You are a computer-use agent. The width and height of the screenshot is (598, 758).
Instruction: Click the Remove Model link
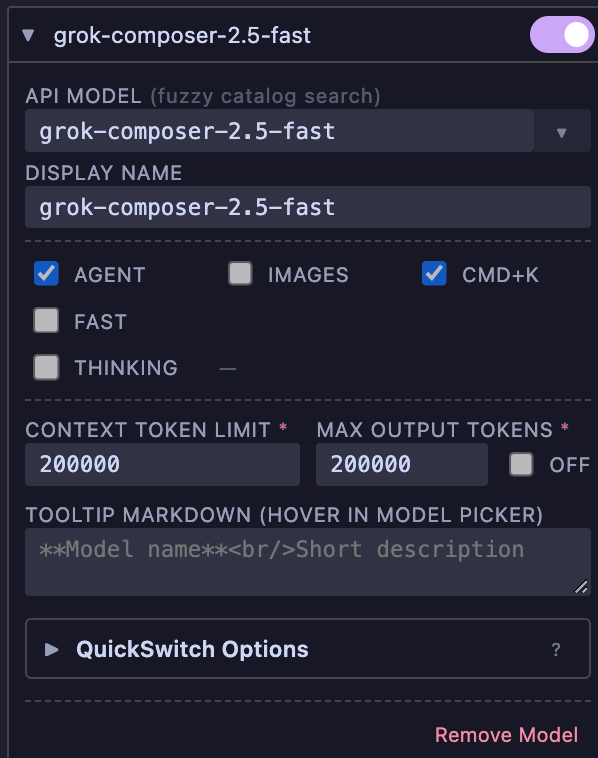coord(506,735)
